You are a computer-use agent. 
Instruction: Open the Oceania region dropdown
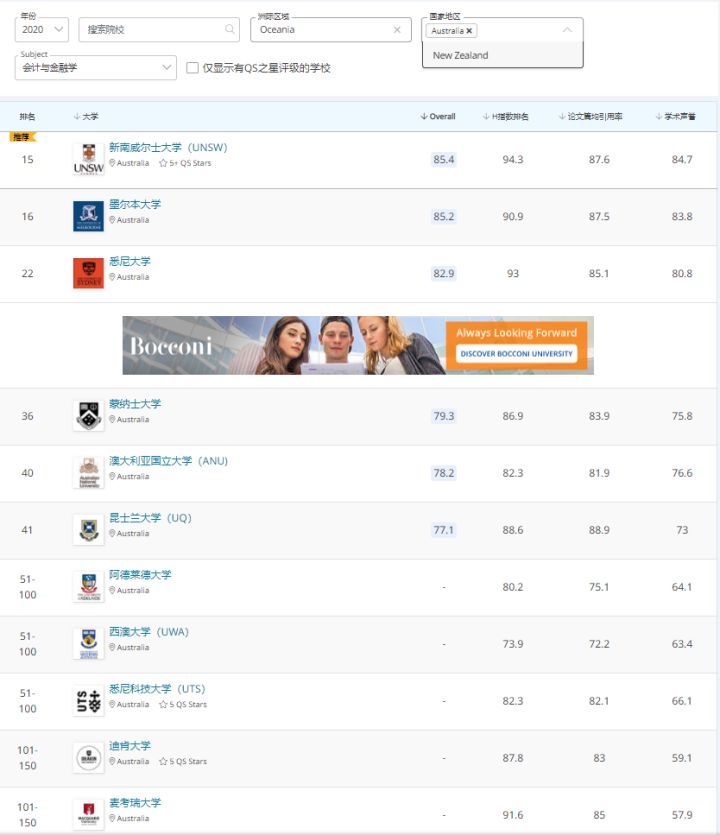click(330, 29)
